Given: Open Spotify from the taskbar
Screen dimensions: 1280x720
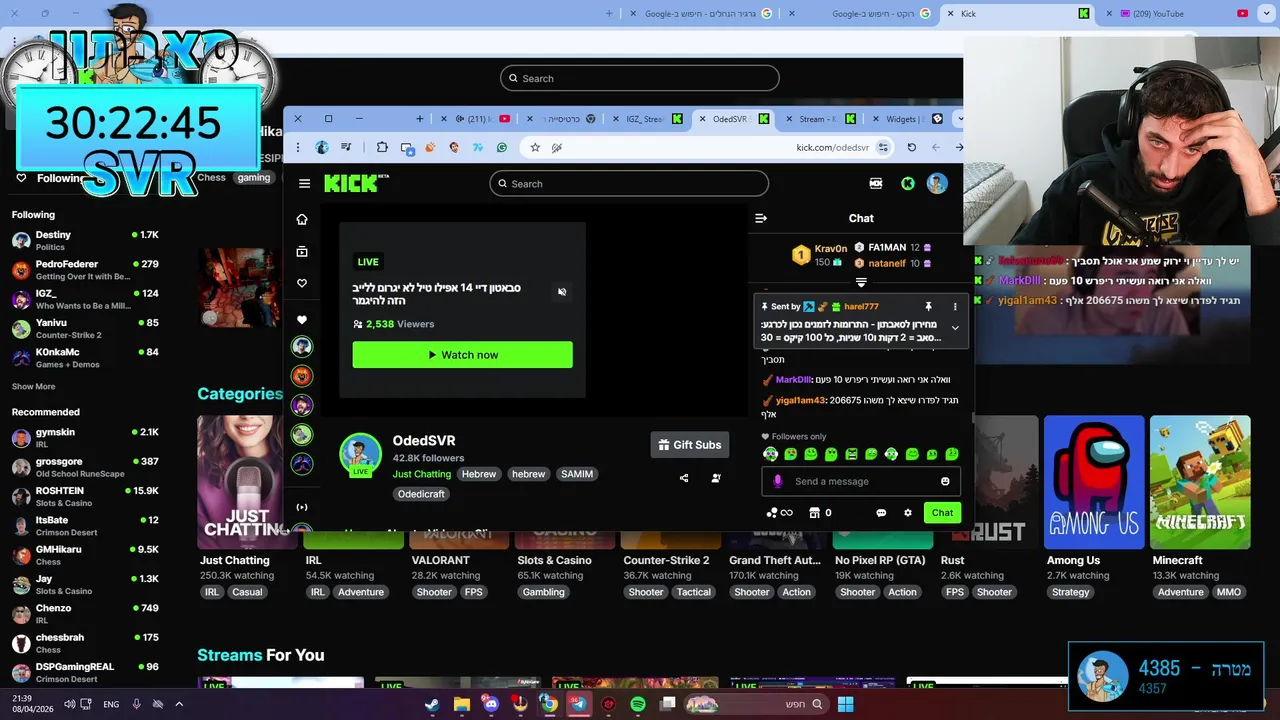Looking at the screenshot, I should pos(638,704).
